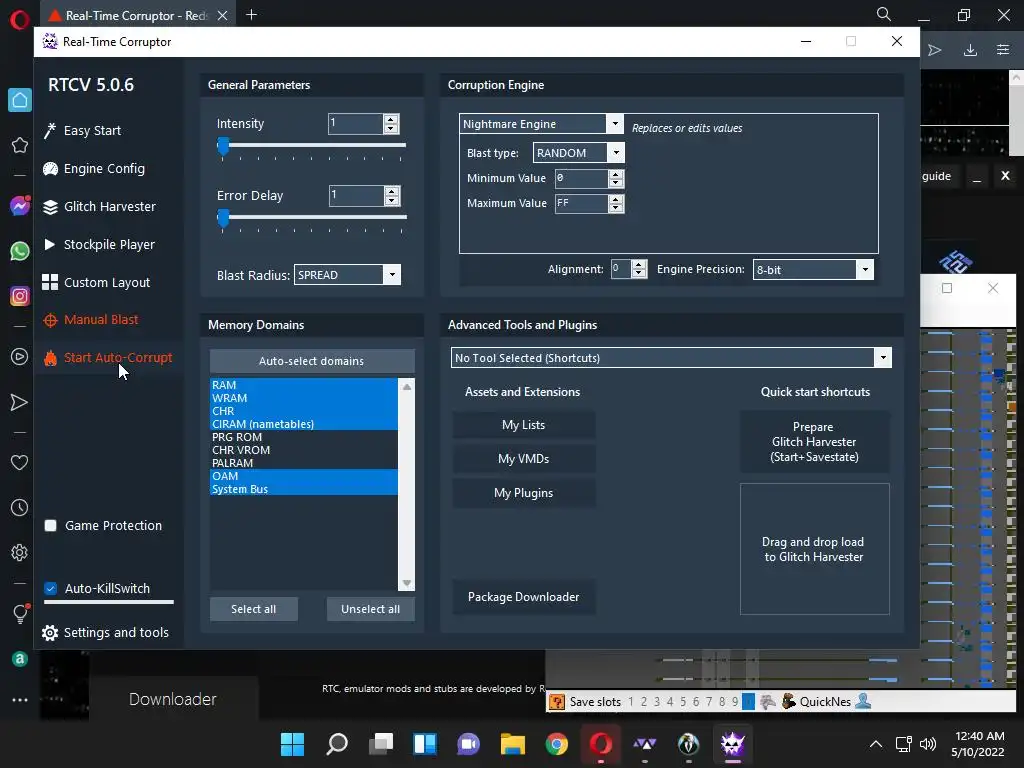Viewport: 1024px width, 768px height.
Task: Open Engine Config section
Action: [104, 168]
